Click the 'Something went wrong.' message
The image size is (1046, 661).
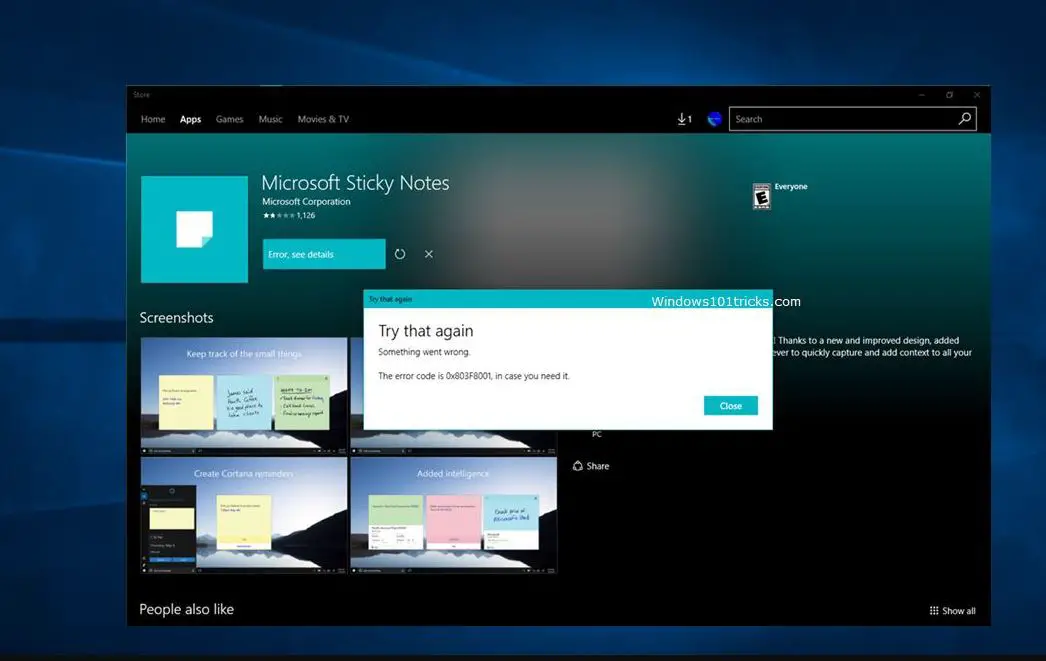424,352
